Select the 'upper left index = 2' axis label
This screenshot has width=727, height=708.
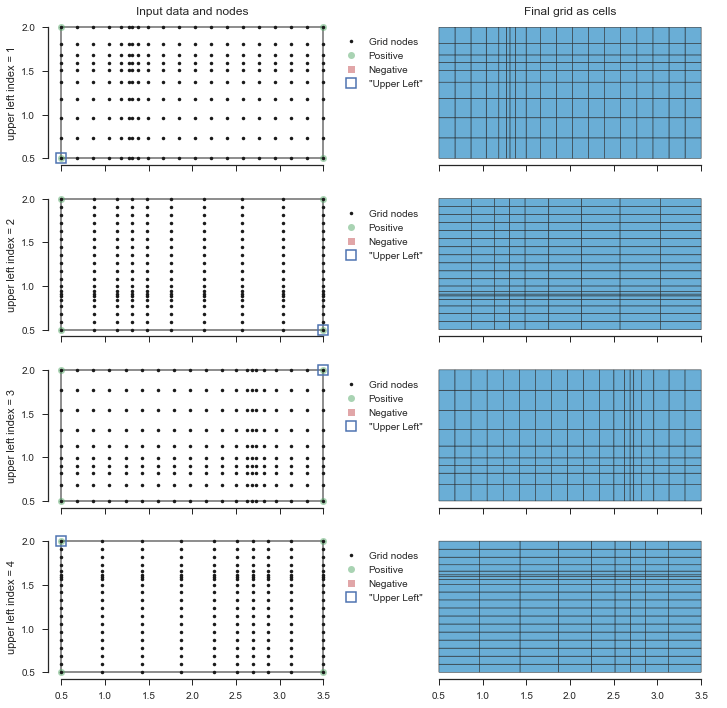(10, 266)
